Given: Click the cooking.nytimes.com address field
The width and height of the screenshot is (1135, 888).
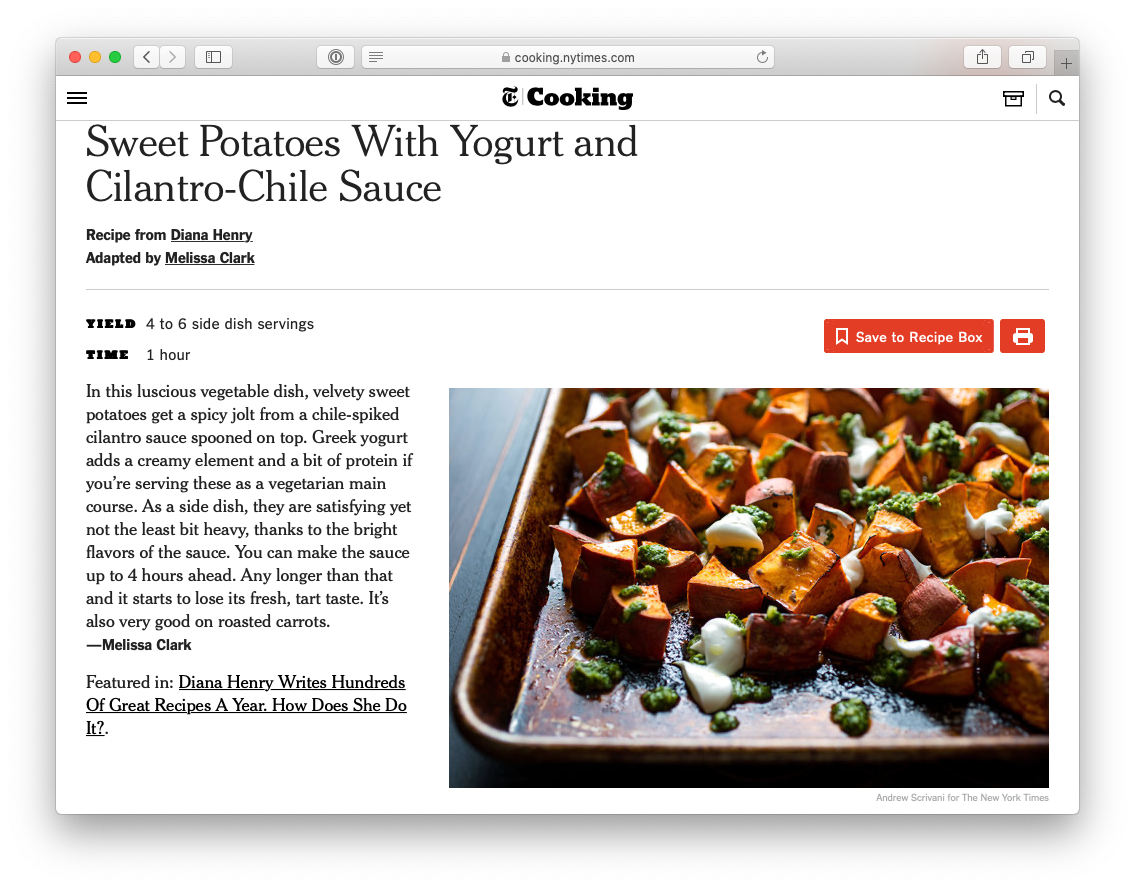Looking at the screenshot, I should click(568, 57).
